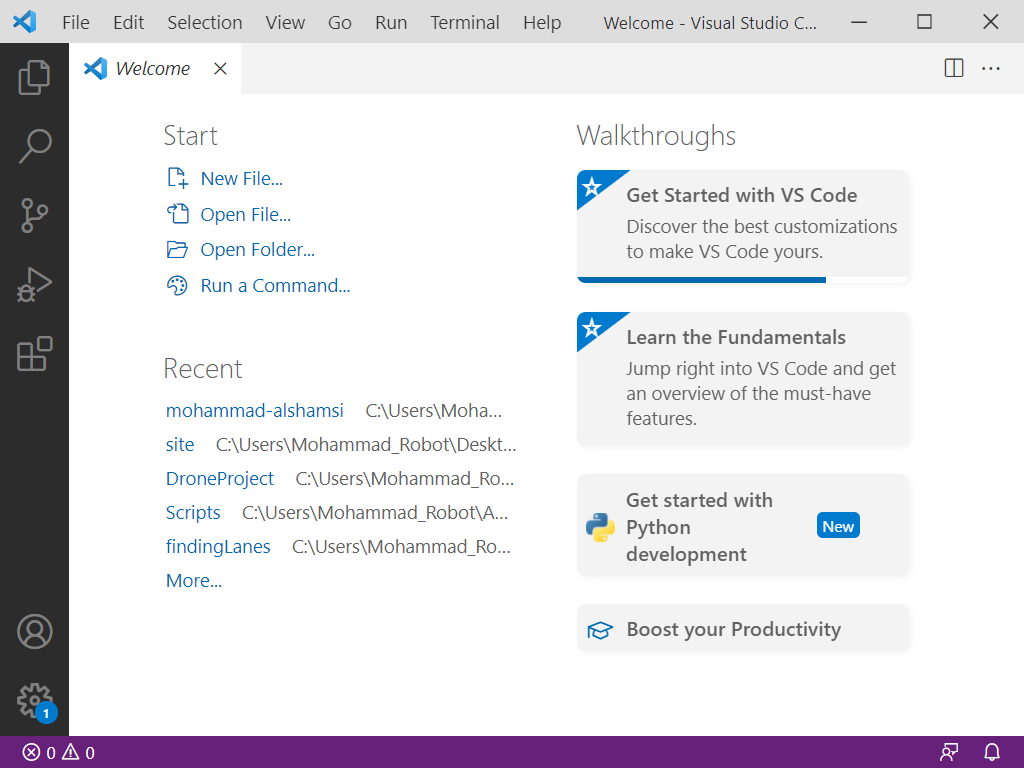Click the site path C:\Users\Mohammad_Robot\Deskt...
This screenshot has height=768, width=1024.
pyautogui.click(x=366, y=445)
